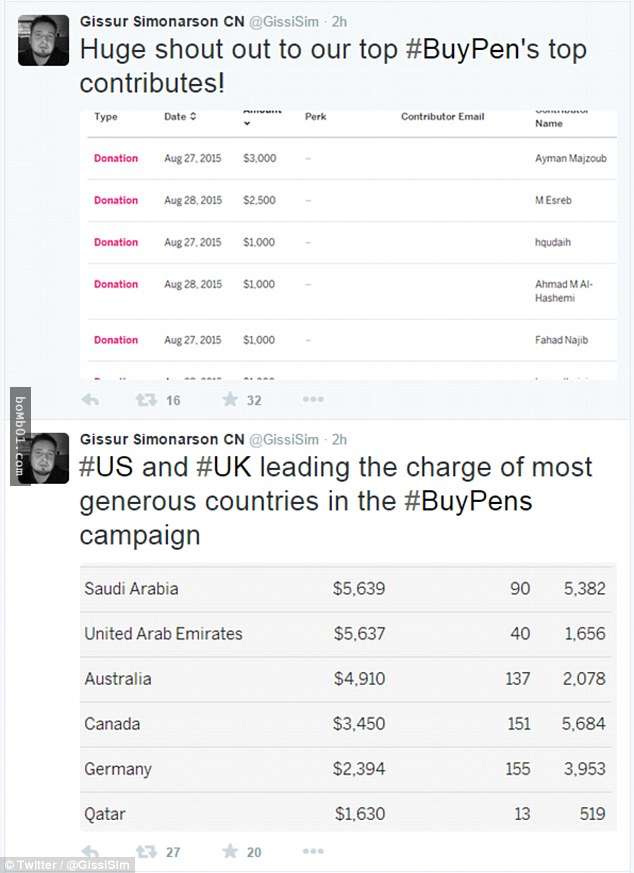The width and height of the screenshot is (634, 873).
Task: Open Gissur Simonarson CN profile name, first tweet
Action: 162,22
